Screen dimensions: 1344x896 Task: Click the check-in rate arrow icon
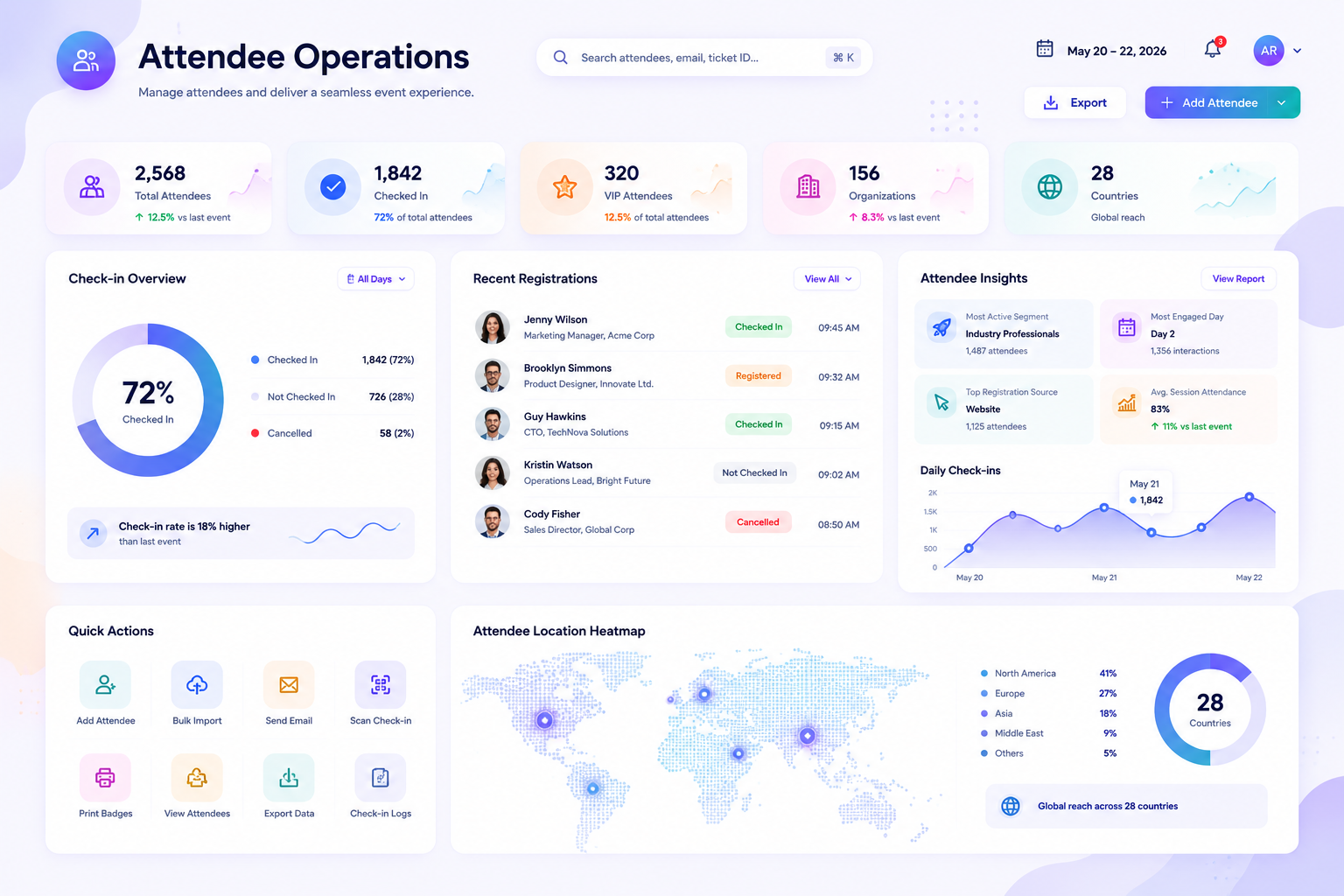pyautogui.click(x=93, y=533)
